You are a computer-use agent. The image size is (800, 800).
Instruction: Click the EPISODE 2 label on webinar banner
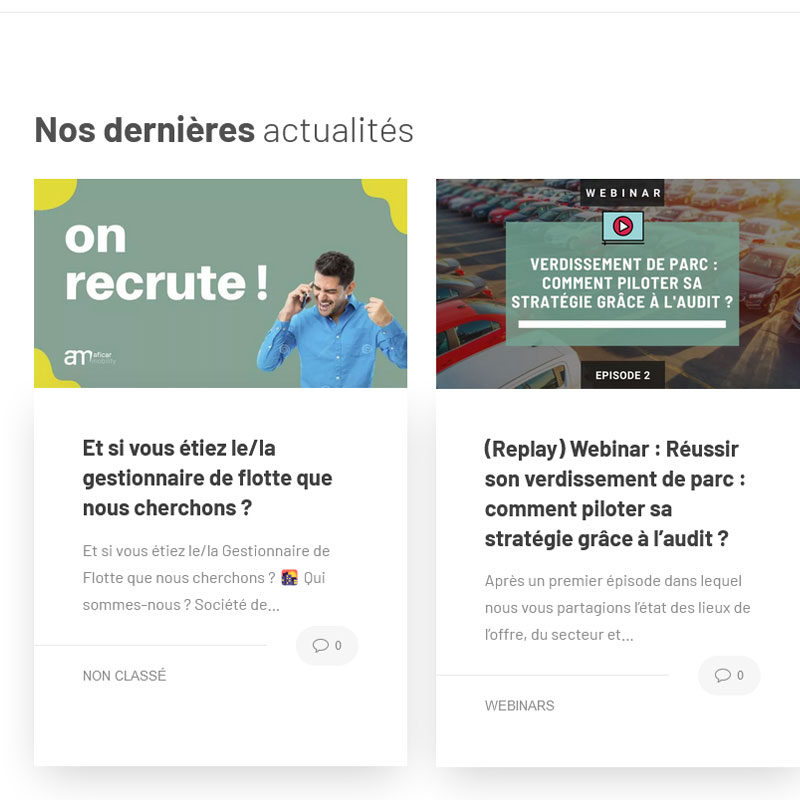(x=622, y=375)
